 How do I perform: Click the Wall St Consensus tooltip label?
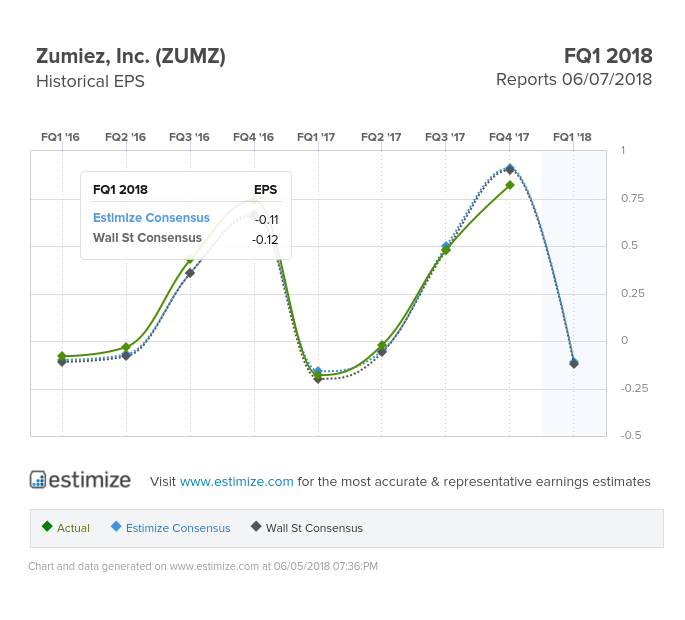pos(147,238)
